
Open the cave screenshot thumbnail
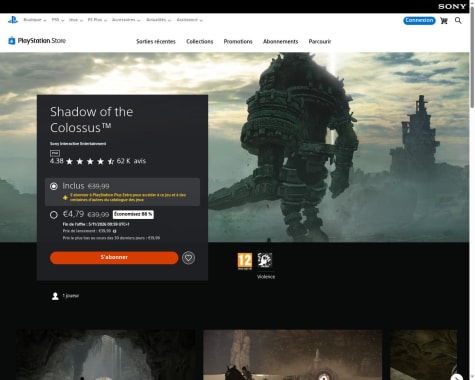coord(106,355)
